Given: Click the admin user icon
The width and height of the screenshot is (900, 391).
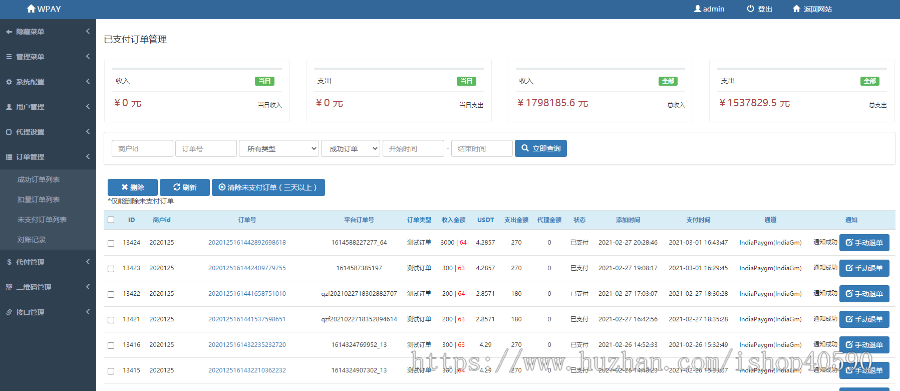Looking at the screenshot, I should pos(697,9).
